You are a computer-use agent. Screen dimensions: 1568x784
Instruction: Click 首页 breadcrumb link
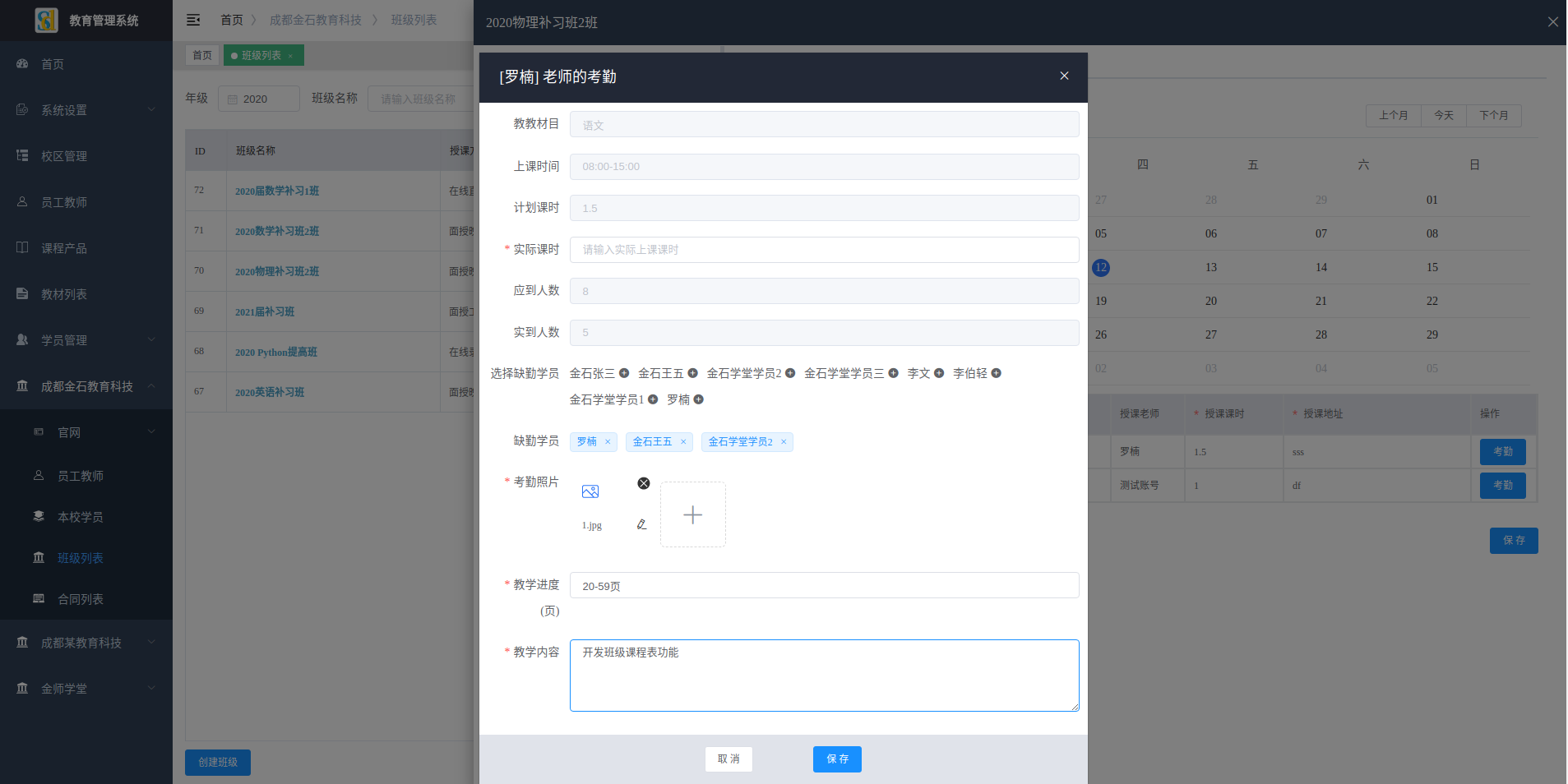232,20
